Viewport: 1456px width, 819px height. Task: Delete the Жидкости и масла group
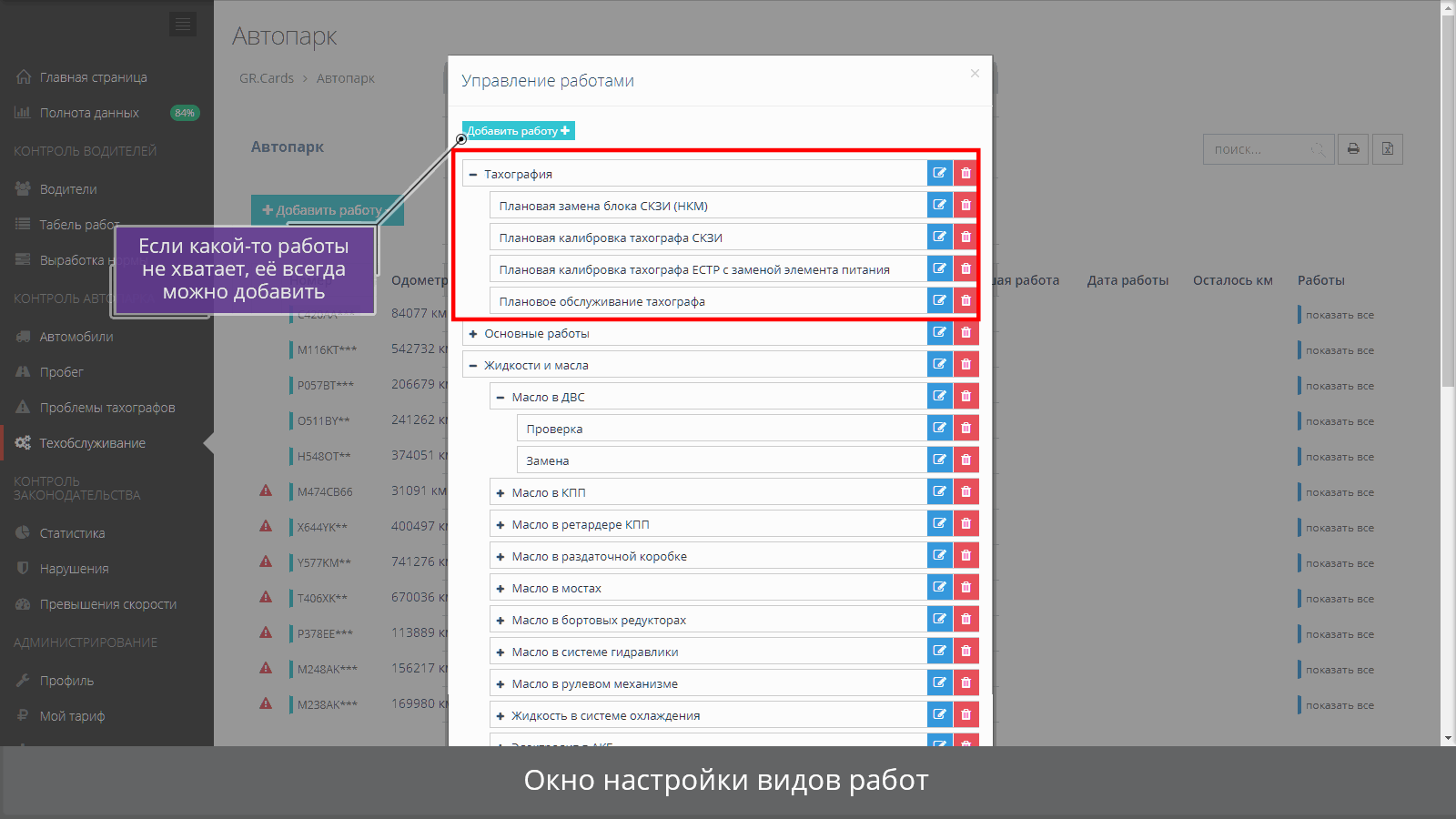[x=966, y=364]
